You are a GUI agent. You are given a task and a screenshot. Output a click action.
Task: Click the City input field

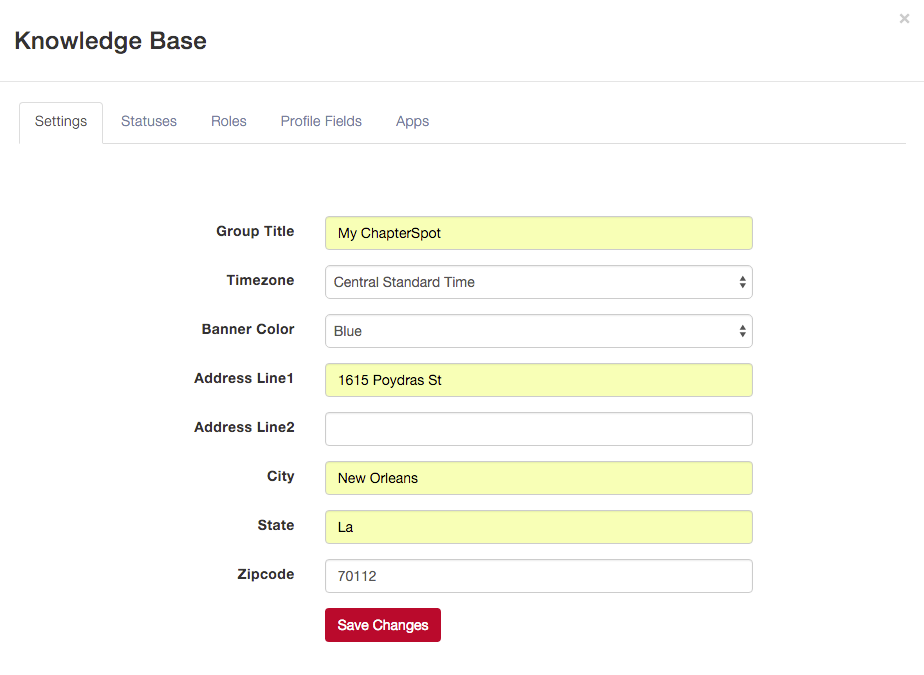tap(539, 478)
